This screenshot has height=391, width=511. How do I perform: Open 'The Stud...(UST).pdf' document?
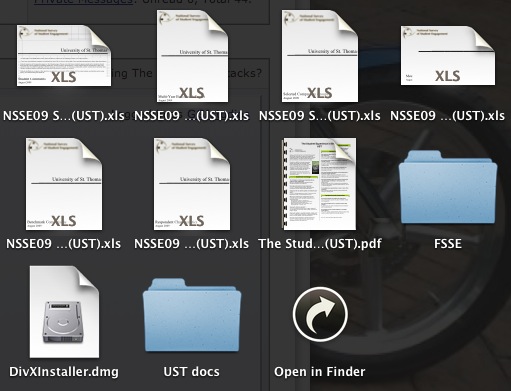(x=320, y=184)
